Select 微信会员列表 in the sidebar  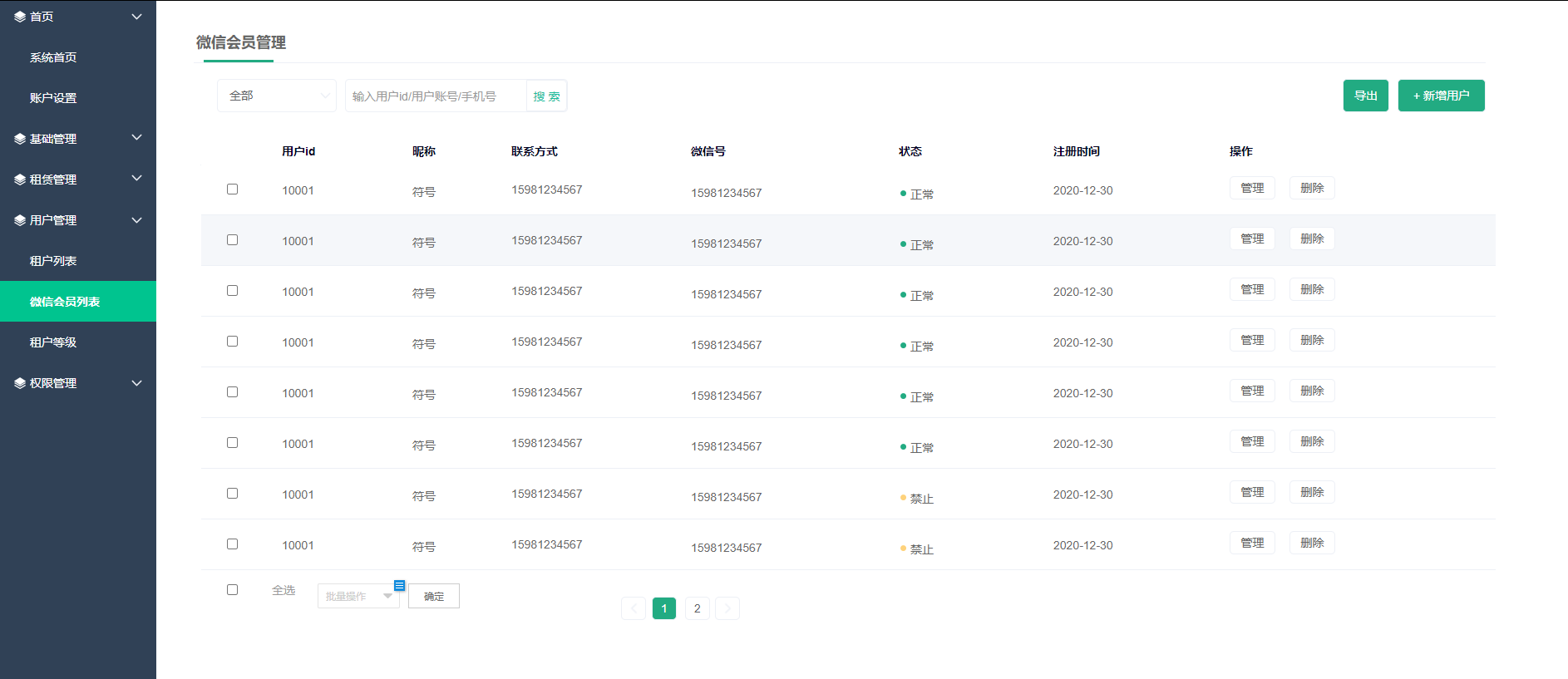(78, 302)
